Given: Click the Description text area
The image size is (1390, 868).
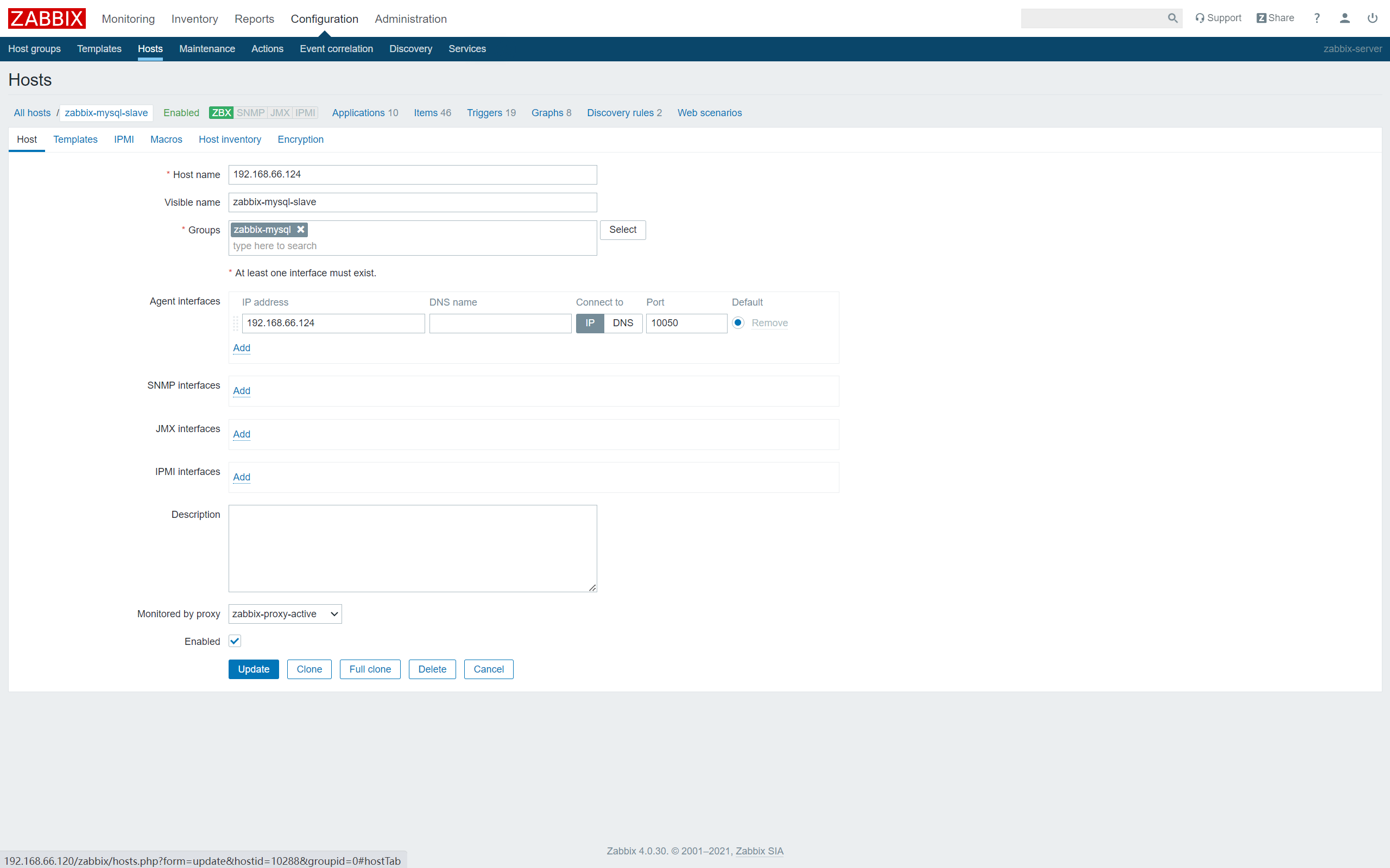Looking at the screenshot, I should (412, 547).
